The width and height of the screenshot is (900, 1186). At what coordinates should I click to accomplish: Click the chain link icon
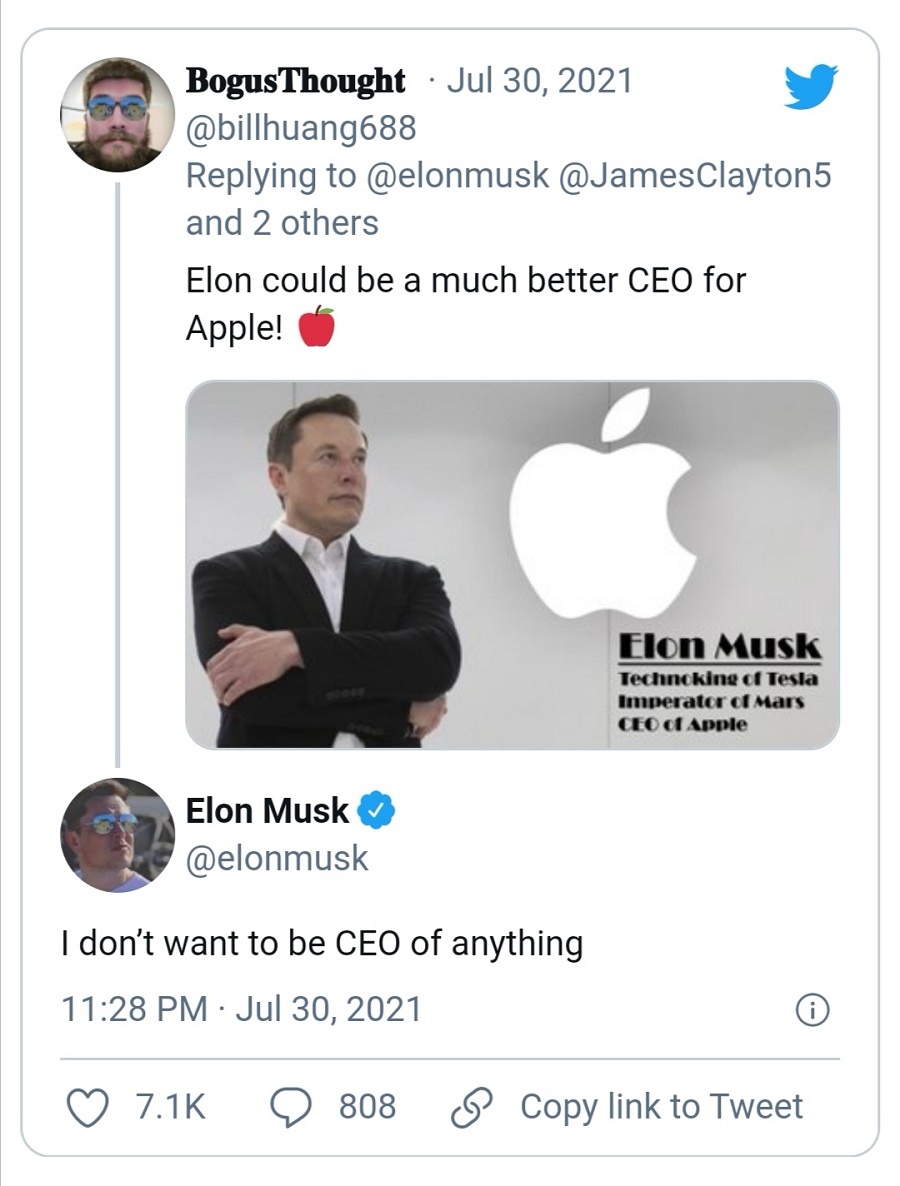click(471, 1107)
